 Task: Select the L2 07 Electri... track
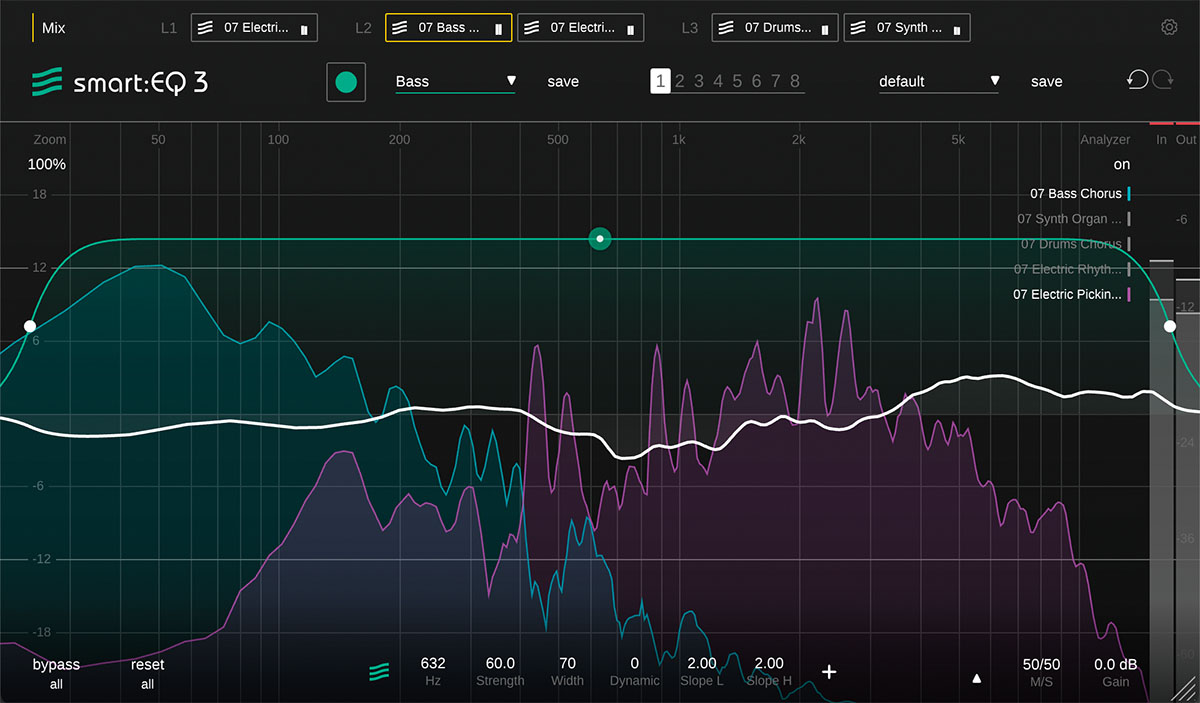point(580,28)
